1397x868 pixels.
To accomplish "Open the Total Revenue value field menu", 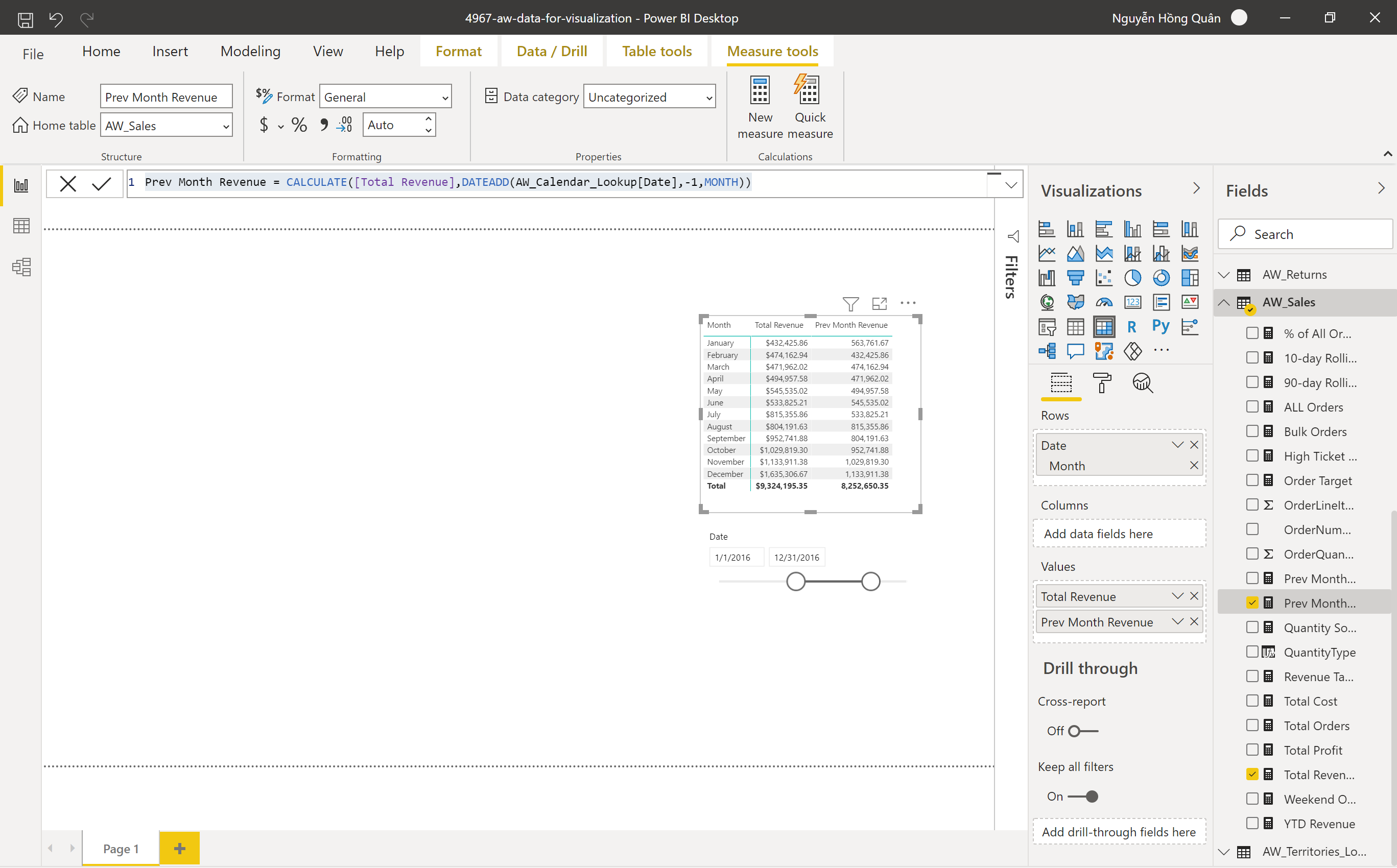I will click(x=1177, y=596).
